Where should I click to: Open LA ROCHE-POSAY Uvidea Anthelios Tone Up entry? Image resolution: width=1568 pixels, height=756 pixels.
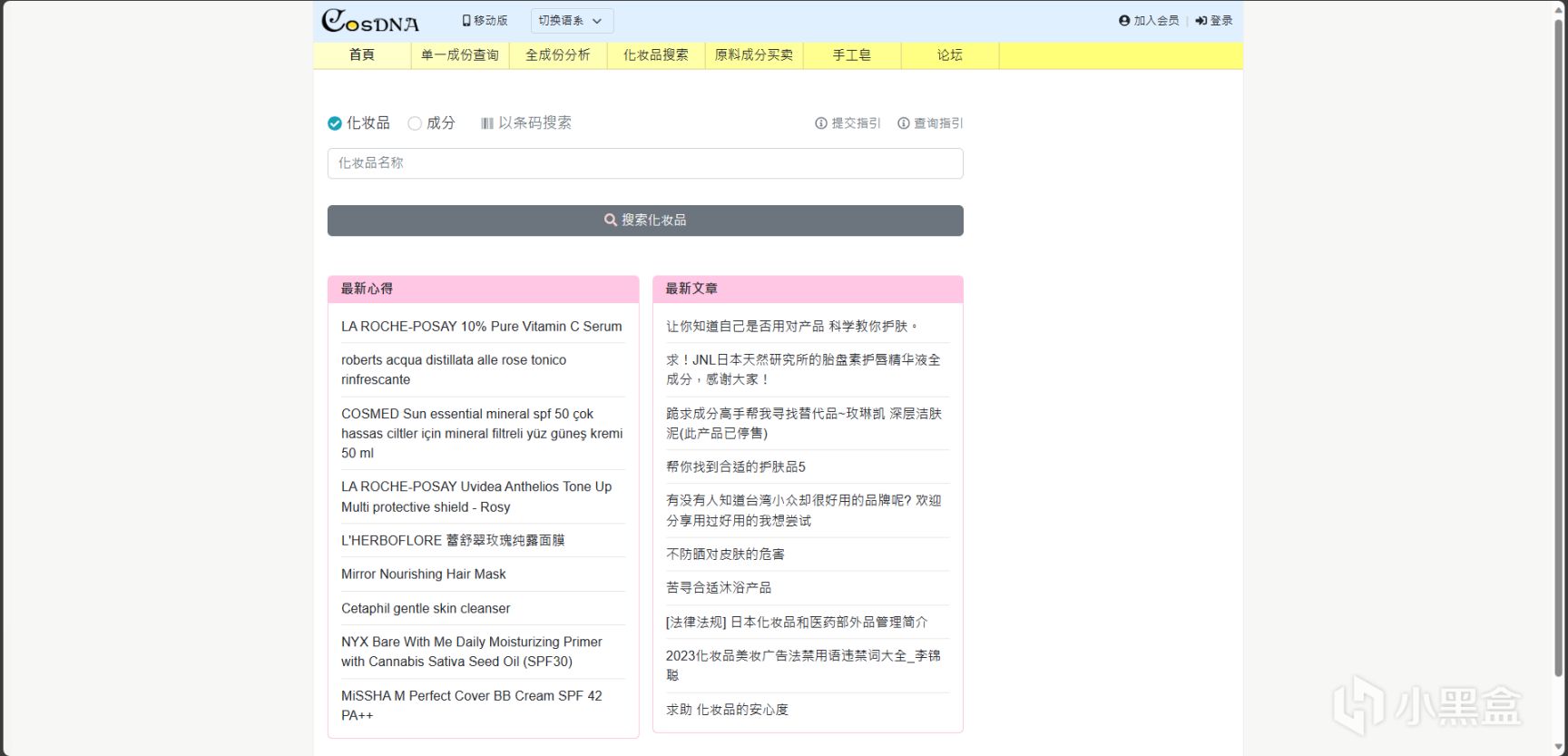click(476, 496)
